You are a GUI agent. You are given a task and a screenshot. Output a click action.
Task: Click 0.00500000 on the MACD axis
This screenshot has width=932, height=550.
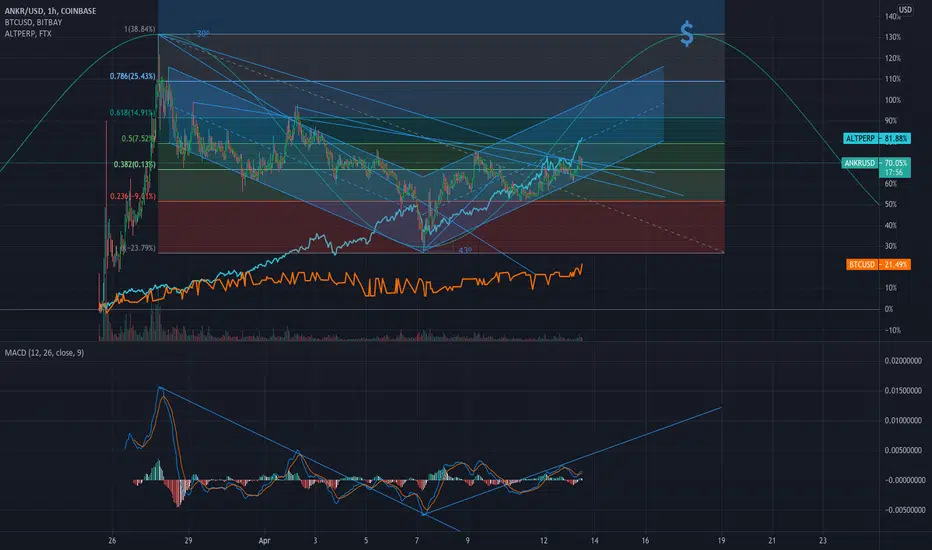pyautogui.click(x=903, y=450)
